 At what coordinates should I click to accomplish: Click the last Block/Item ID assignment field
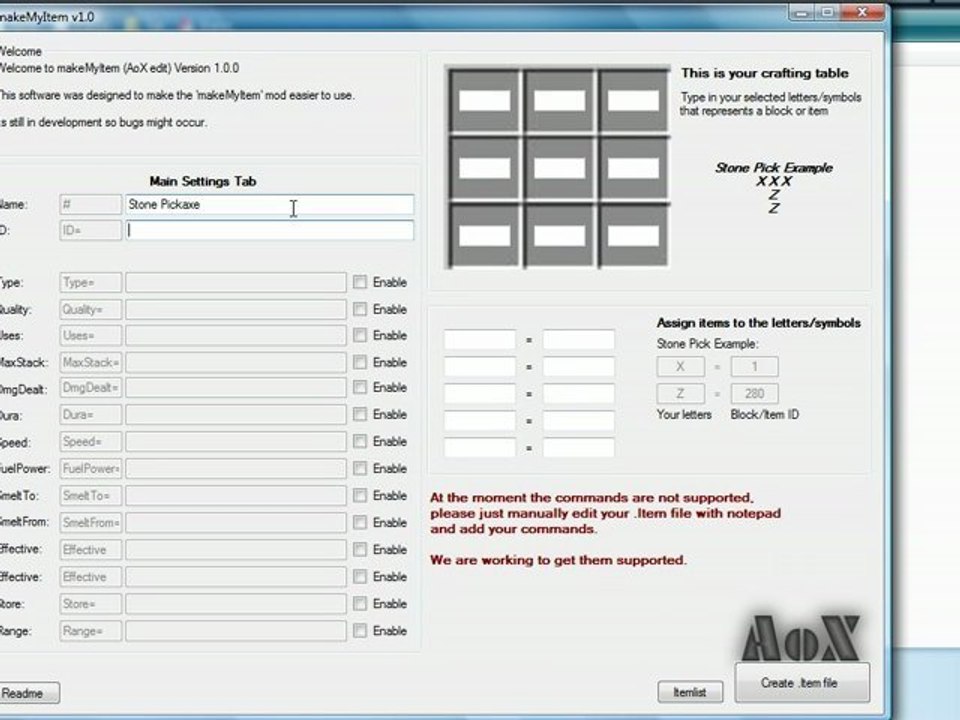coord(579,448)
